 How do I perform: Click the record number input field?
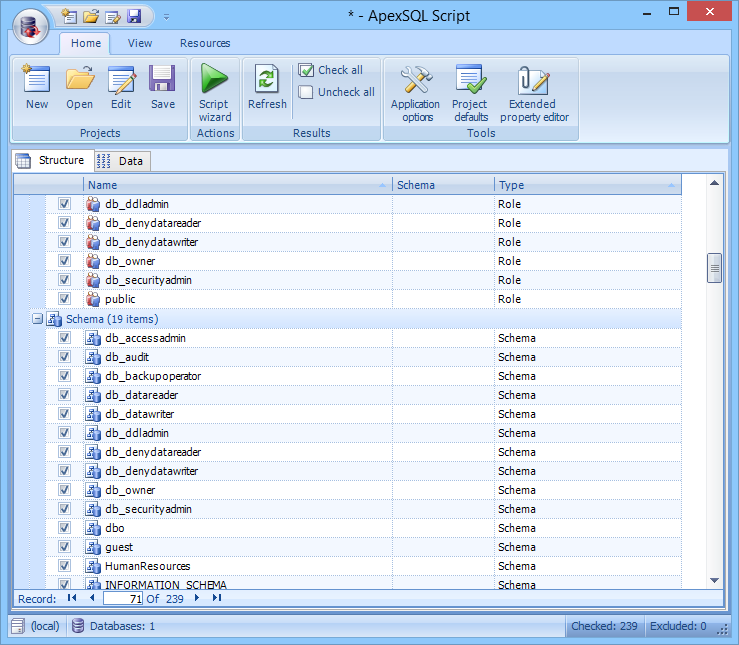click(x=123, y=598)
